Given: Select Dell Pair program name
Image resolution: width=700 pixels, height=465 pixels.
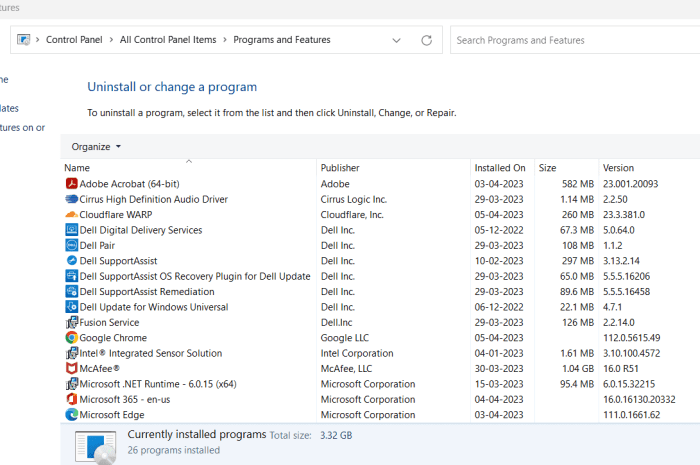Looking at the screenshot, I should (x=97, y=245).
